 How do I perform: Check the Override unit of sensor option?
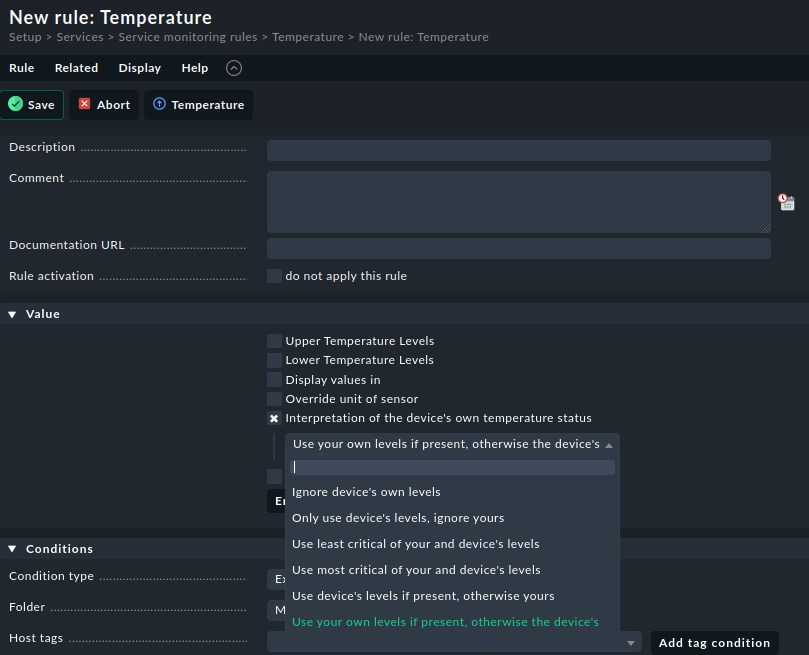274,398
